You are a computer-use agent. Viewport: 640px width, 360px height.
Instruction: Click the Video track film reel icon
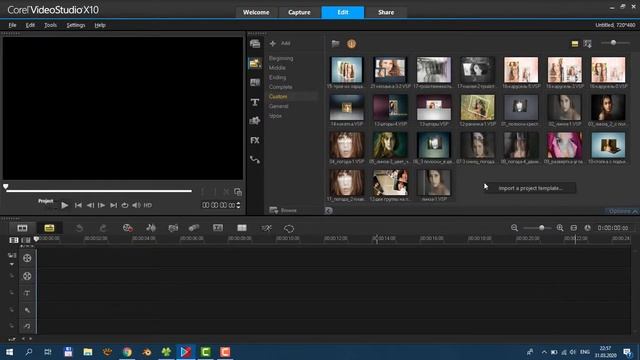[27, 258]
